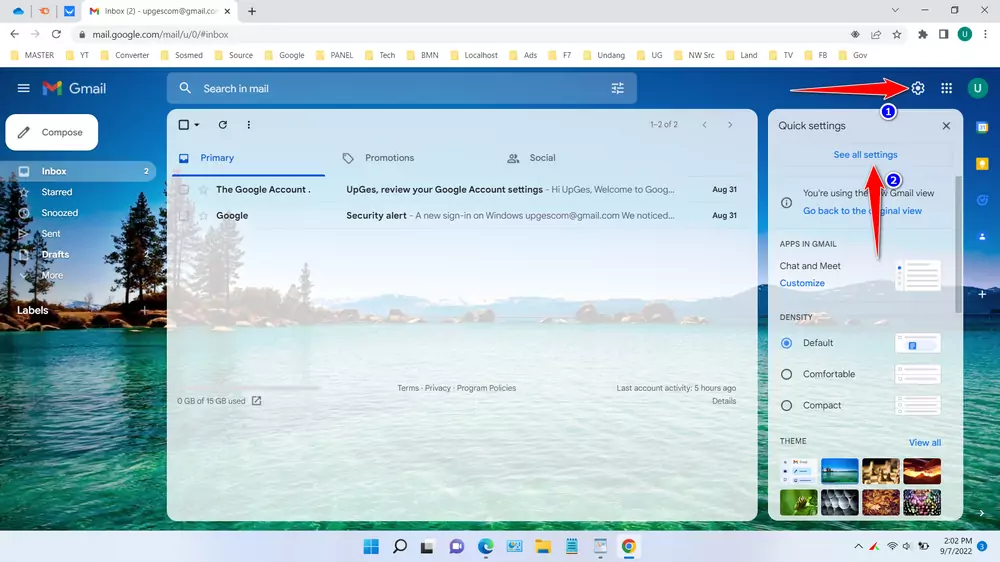The width and height of the screenshot is (1000, 562).
Task: Open the Drafts folder
Action: click(55, 255)
